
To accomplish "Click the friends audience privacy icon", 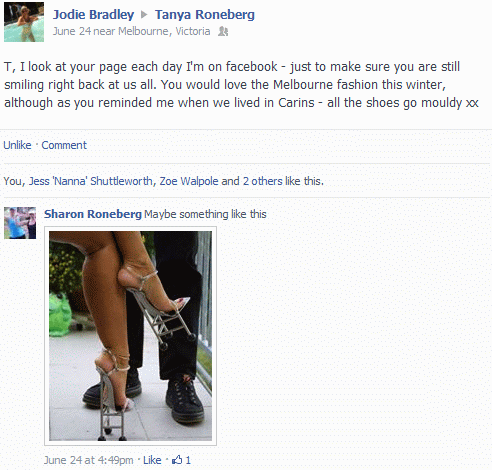I will 223,31.
